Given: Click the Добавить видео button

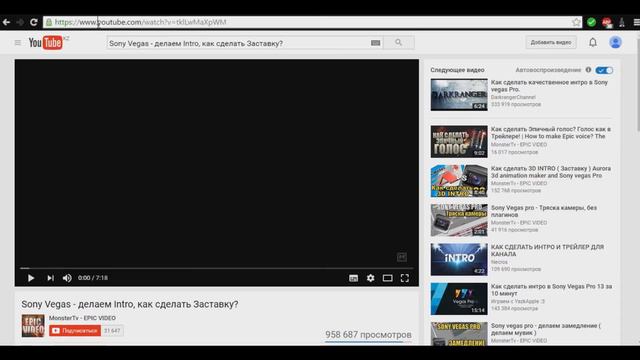Looking at the screenshot, I should [x=551, y=42].
